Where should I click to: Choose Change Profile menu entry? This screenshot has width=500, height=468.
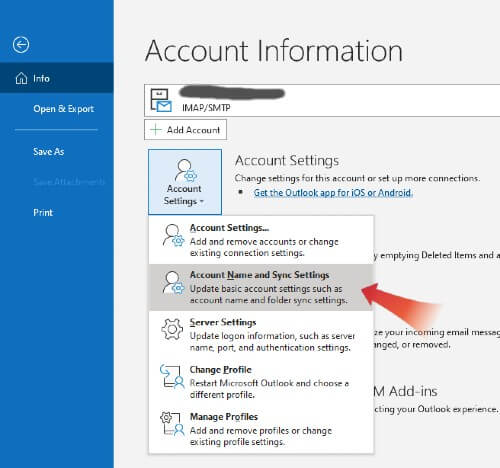[261, 382]
